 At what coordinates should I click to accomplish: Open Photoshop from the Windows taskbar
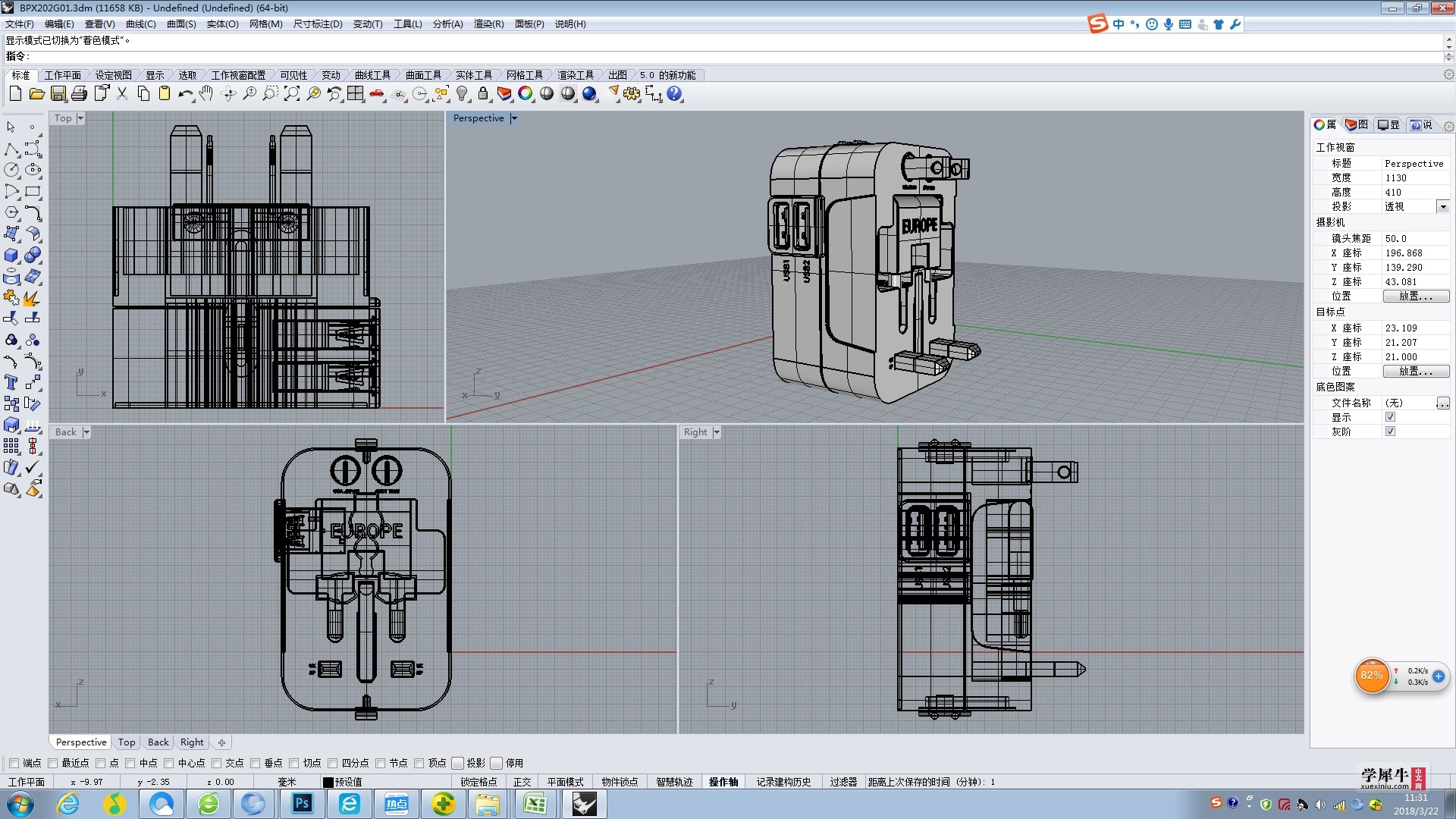[303, 804]
